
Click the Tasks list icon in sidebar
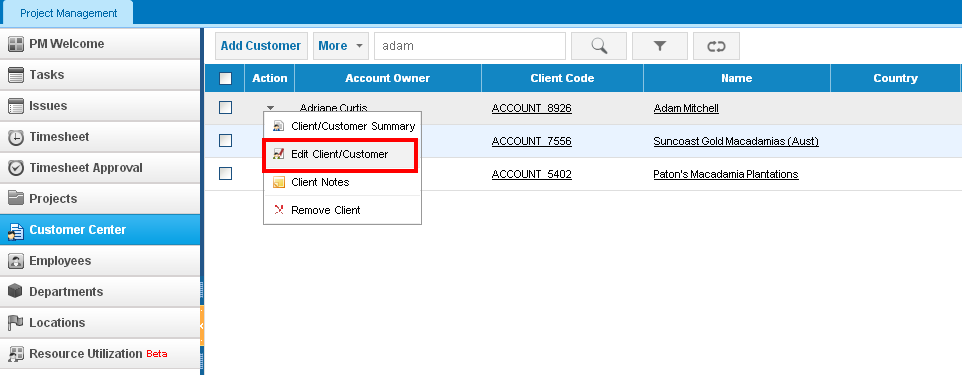[16, 75]
